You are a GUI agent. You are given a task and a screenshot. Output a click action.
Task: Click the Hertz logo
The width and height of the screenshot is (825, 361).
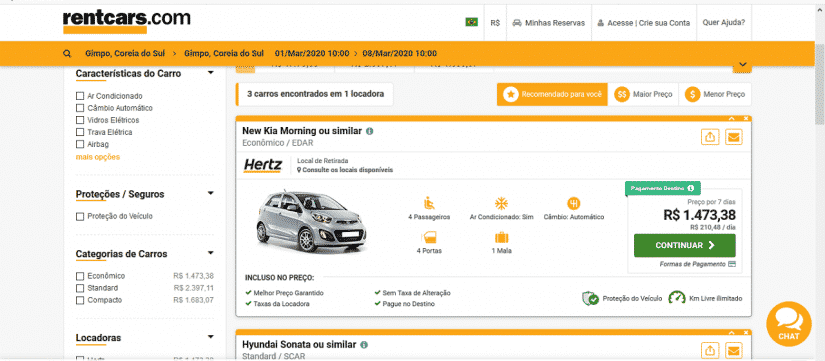pos(263,165)
